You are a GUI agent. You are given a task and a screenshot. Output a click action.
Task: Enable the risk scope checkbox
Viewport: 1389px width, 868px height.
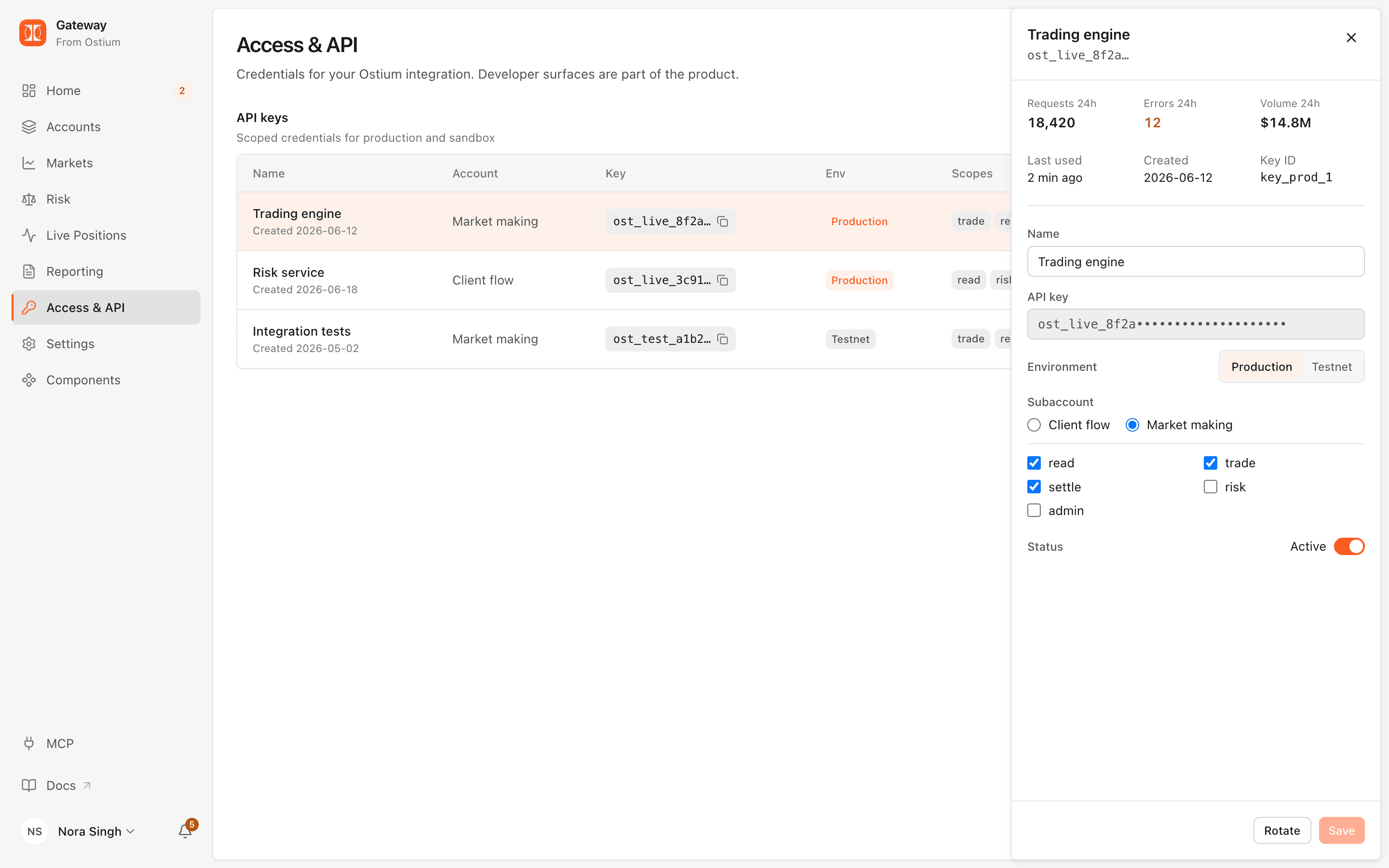point(1210,487)
